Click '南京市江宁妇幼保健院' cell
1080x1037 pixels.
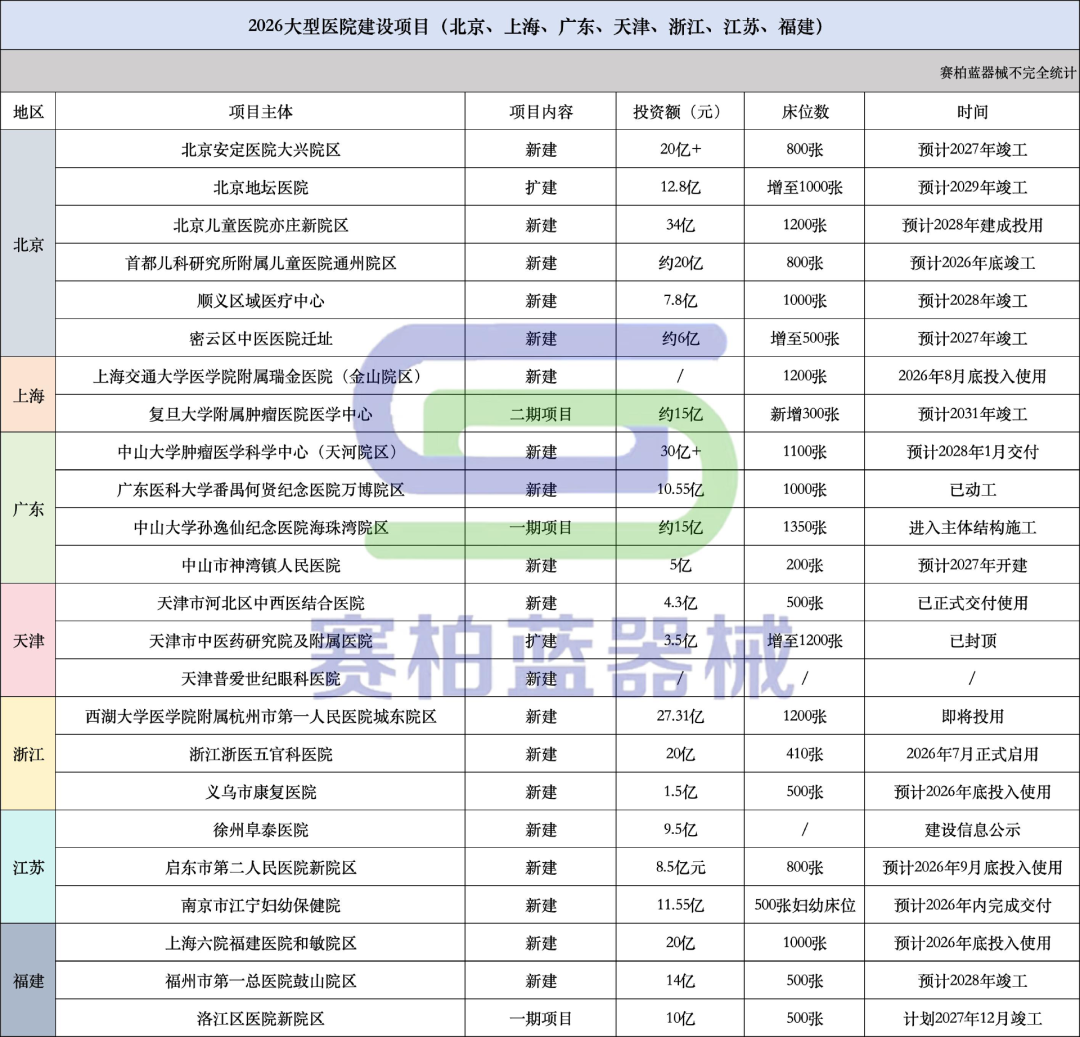pyautogui.click(x=260, y=905)
